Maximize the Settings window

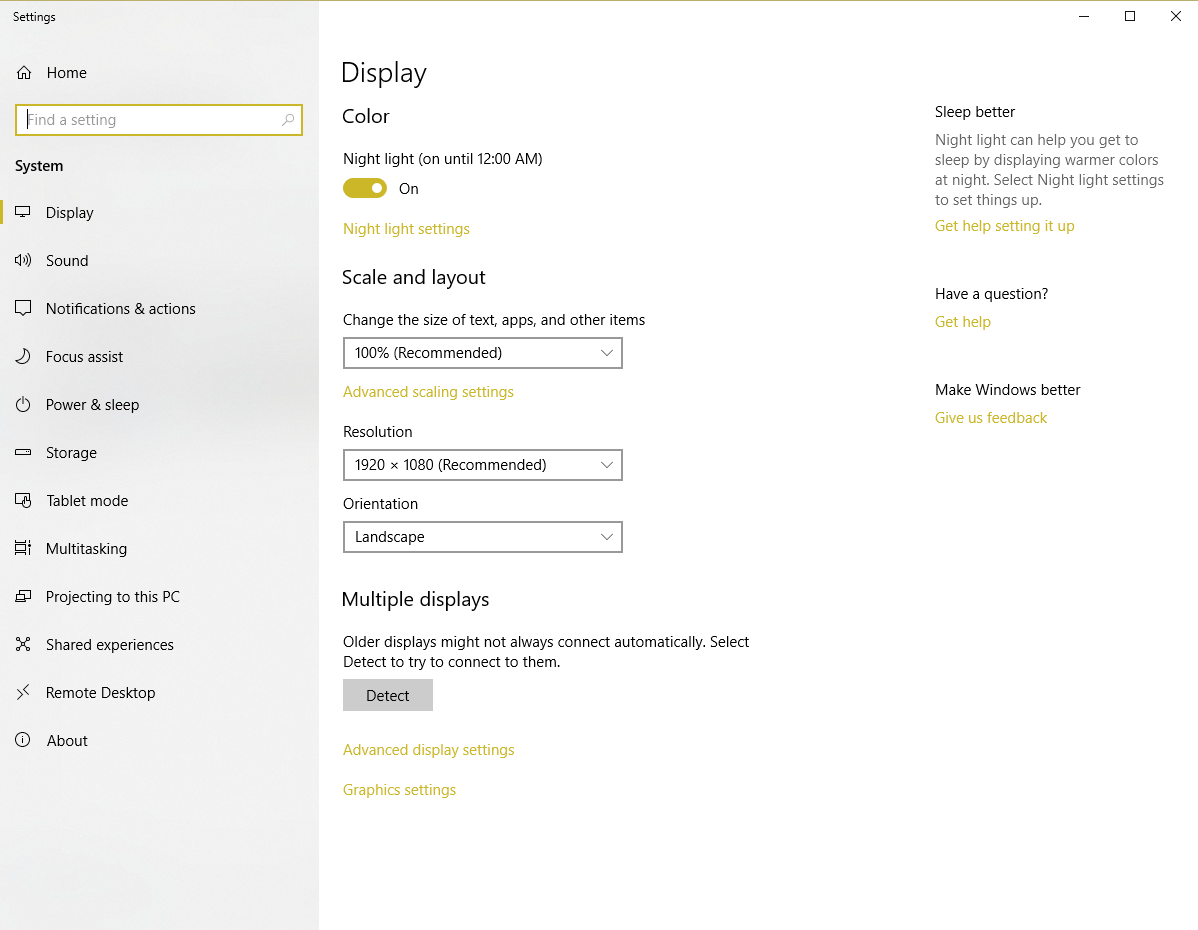click(1130, 16)
